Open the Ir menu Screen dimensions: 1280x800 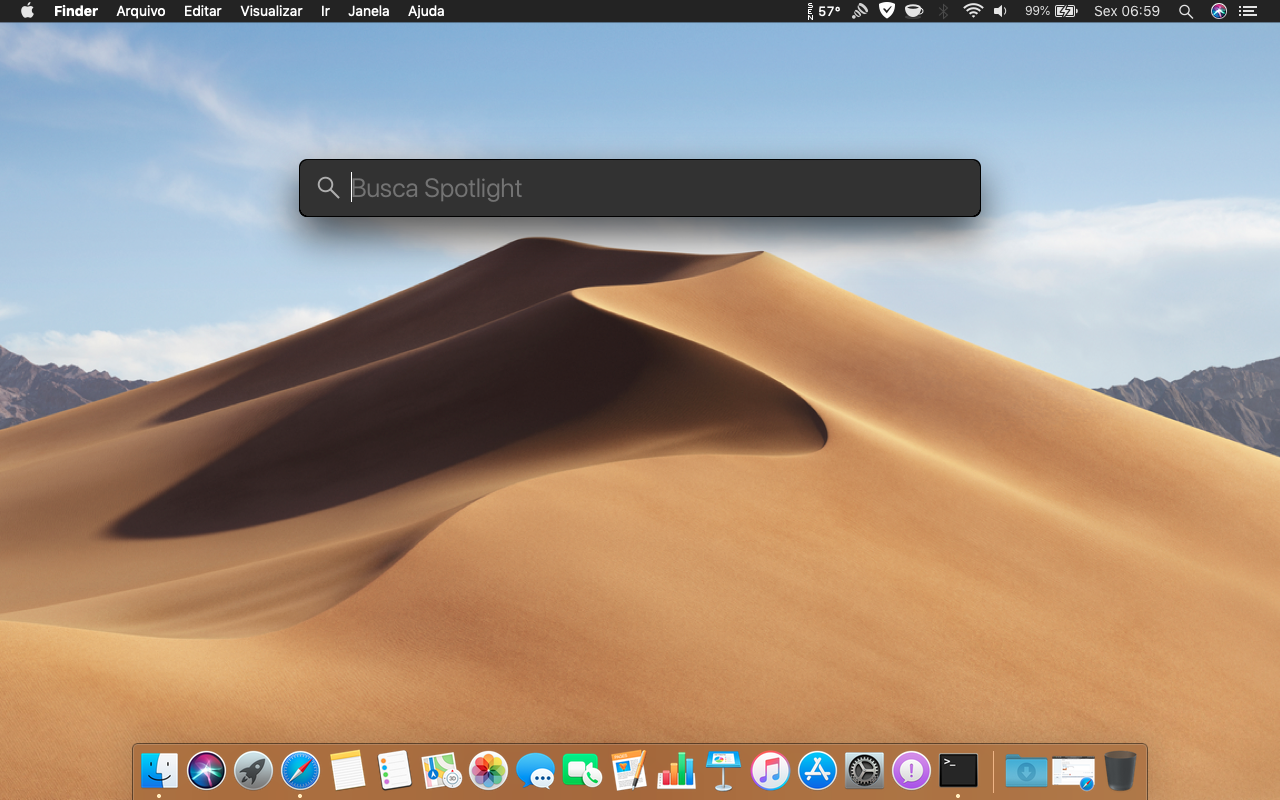point(325,11)
